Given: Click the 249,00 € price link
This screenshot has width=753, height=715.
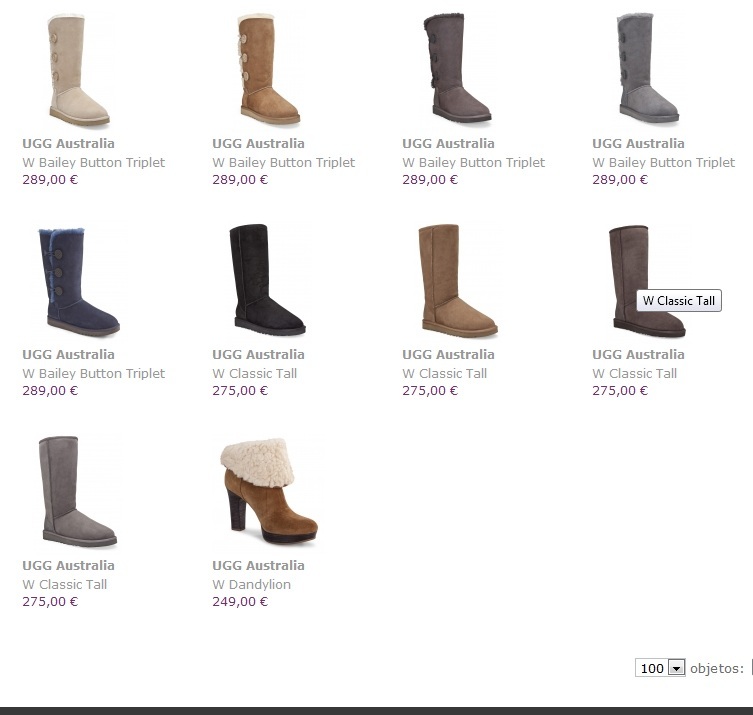Looking at the screenshot, I should [240, 602].
